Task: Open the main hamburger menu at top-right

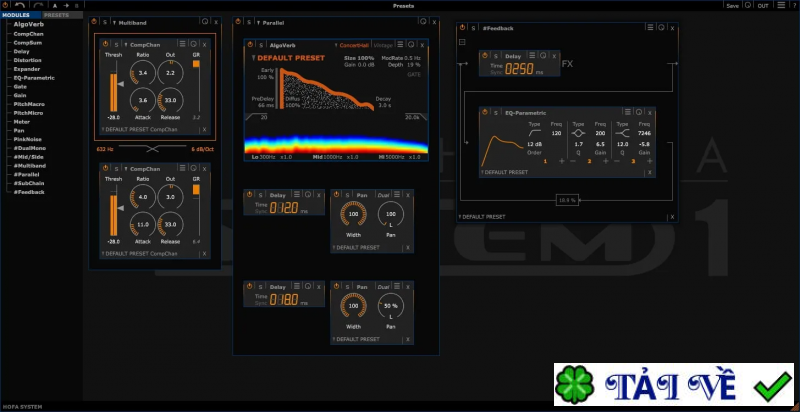Action: 781,5
